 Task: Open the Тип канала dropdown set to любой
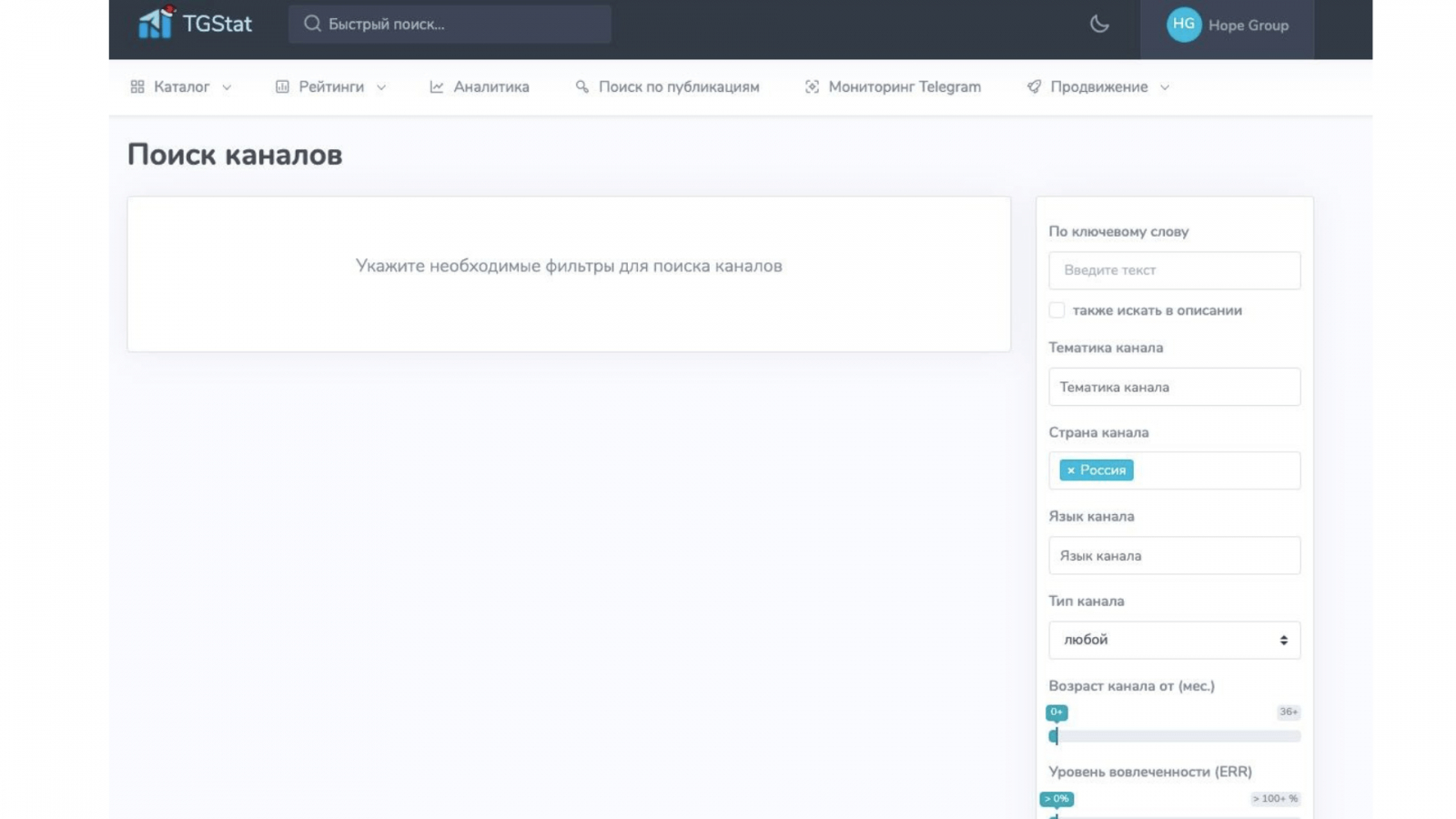(1175, 641)
